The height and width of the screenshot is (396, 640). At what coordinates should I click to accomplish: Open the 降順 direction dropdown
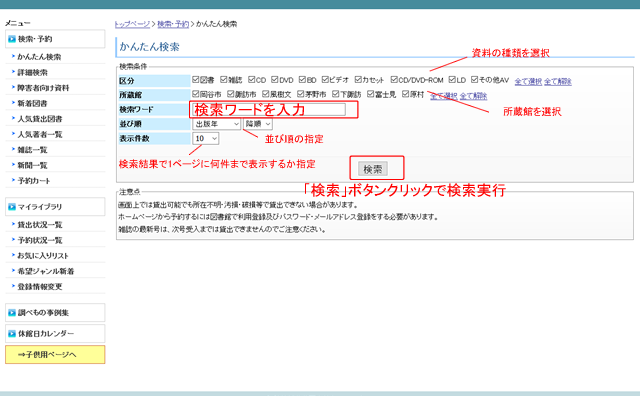point(258,124)
